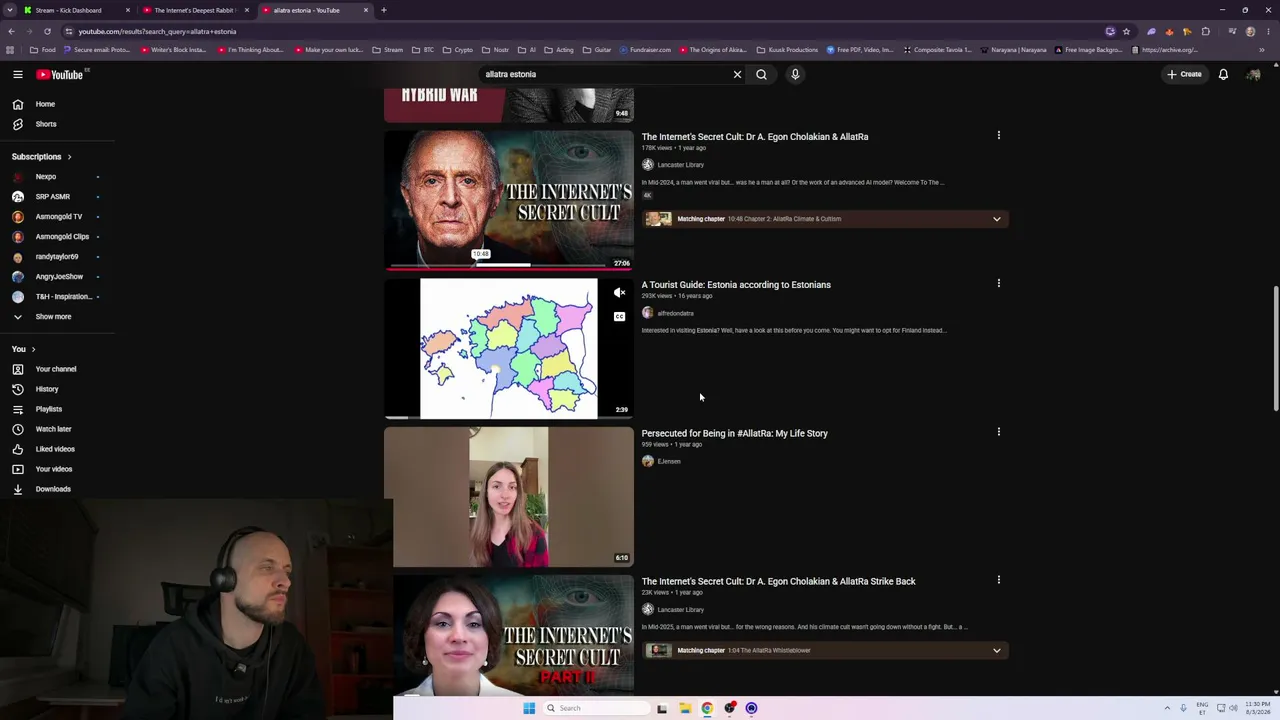Run the search with the magnifier button

click(x=761, y=74)
